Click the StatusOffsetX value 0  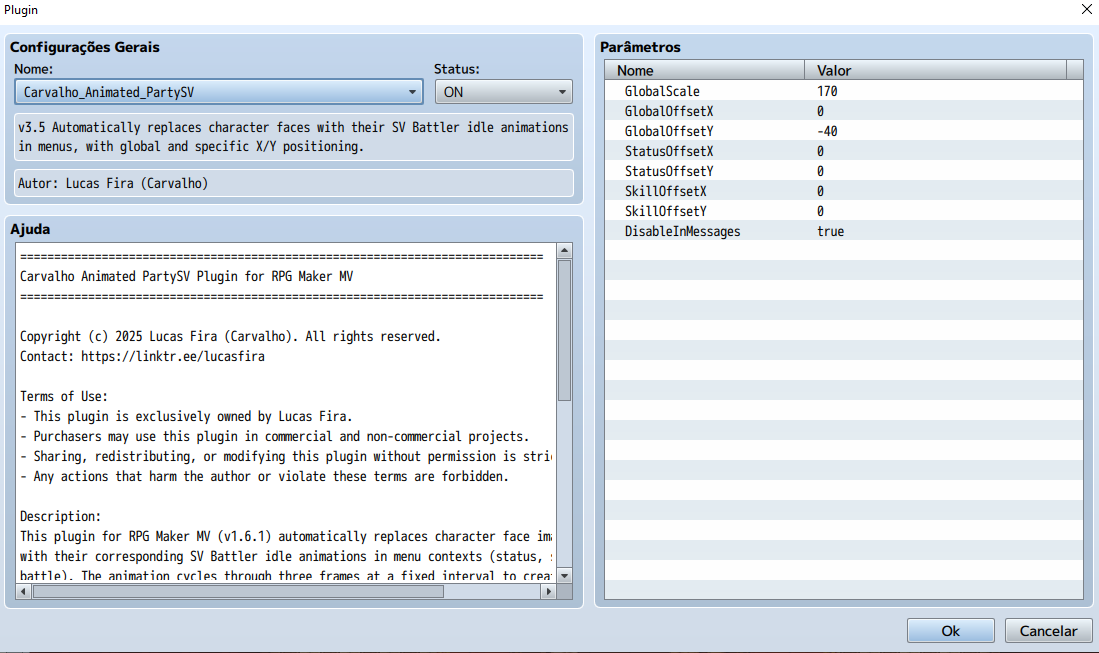pos(820,151)
